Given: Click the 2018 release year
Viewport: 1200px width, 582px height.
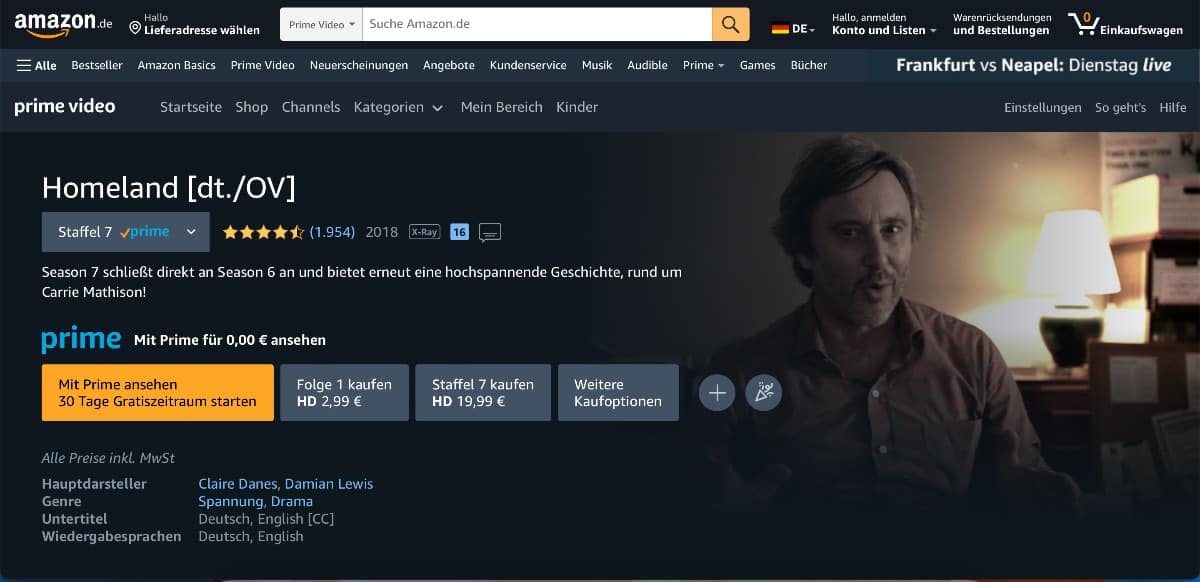Looking at the screenshot, I should 382,232.
